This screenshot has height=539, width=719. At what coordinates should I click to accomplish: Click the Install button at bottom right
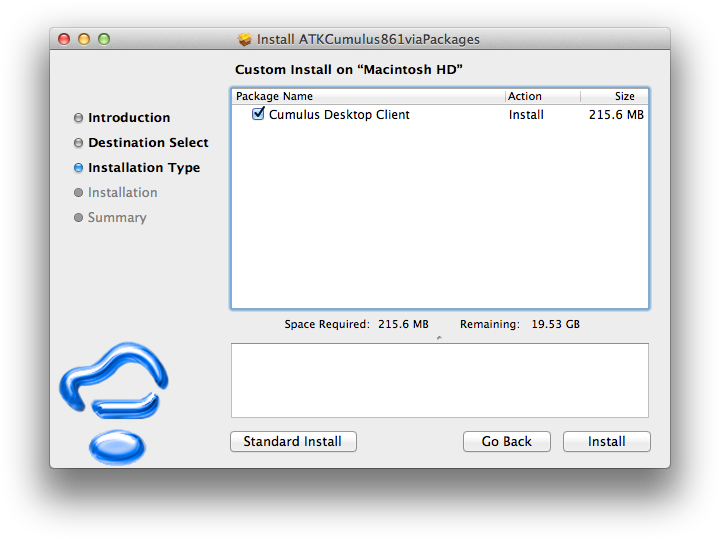click(x=606, y=441)
